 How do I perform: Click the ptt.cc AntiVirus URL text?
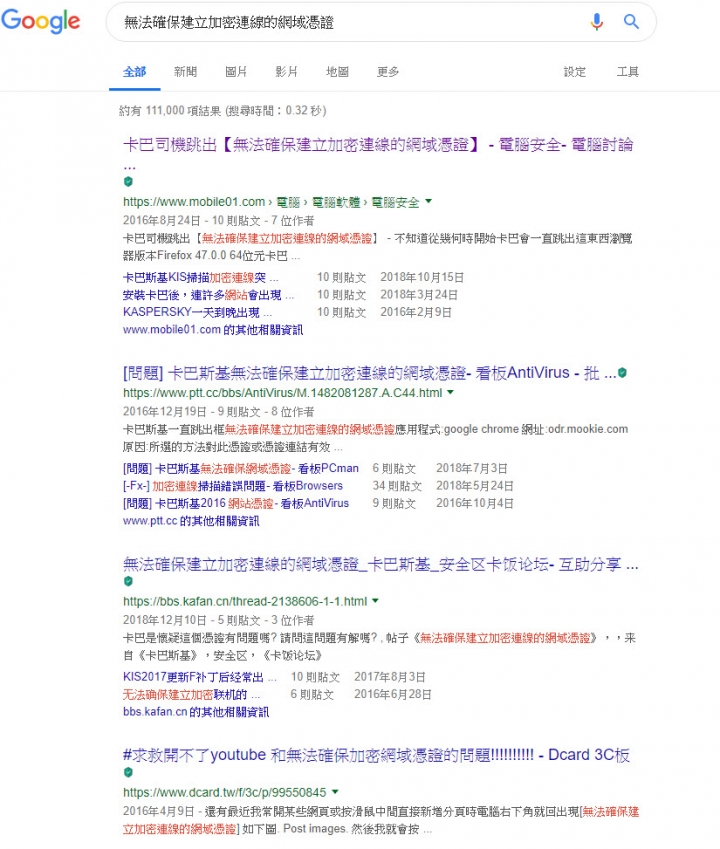(x=283, y=393)
